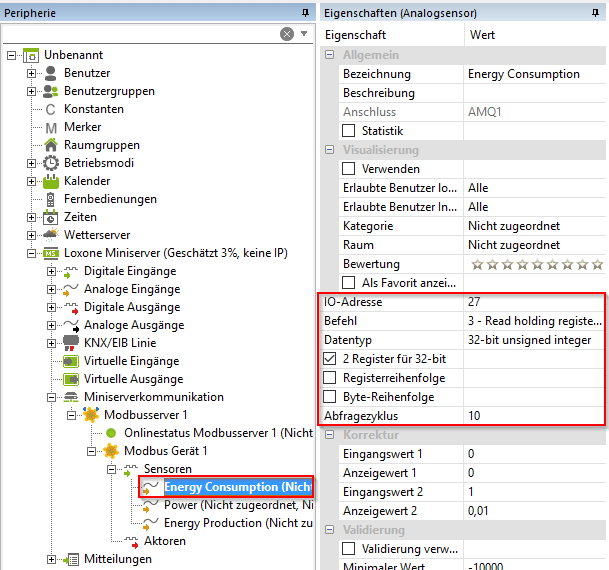Check Als Favorit anzeigen
Screen dimensions: 609x570
348,283
